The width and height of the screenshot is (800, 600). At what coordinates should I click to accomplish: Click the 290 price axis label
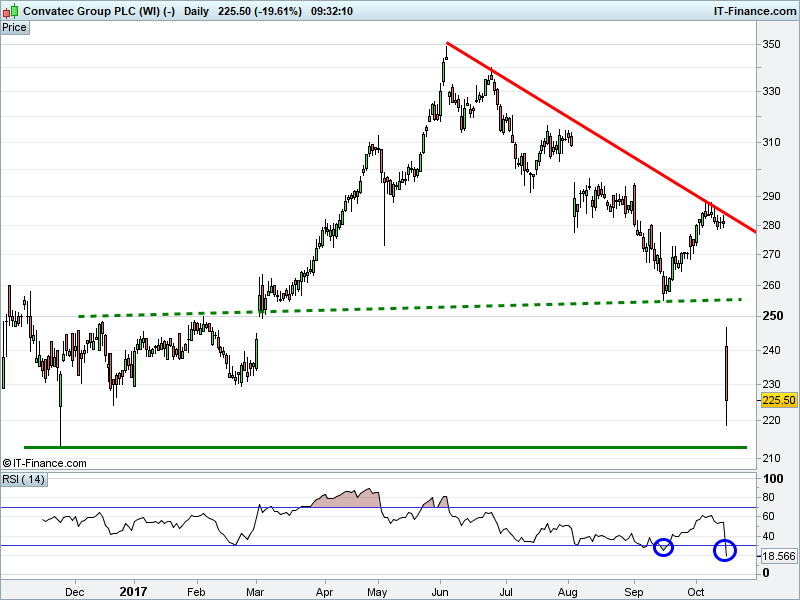[x=771, y=196]
